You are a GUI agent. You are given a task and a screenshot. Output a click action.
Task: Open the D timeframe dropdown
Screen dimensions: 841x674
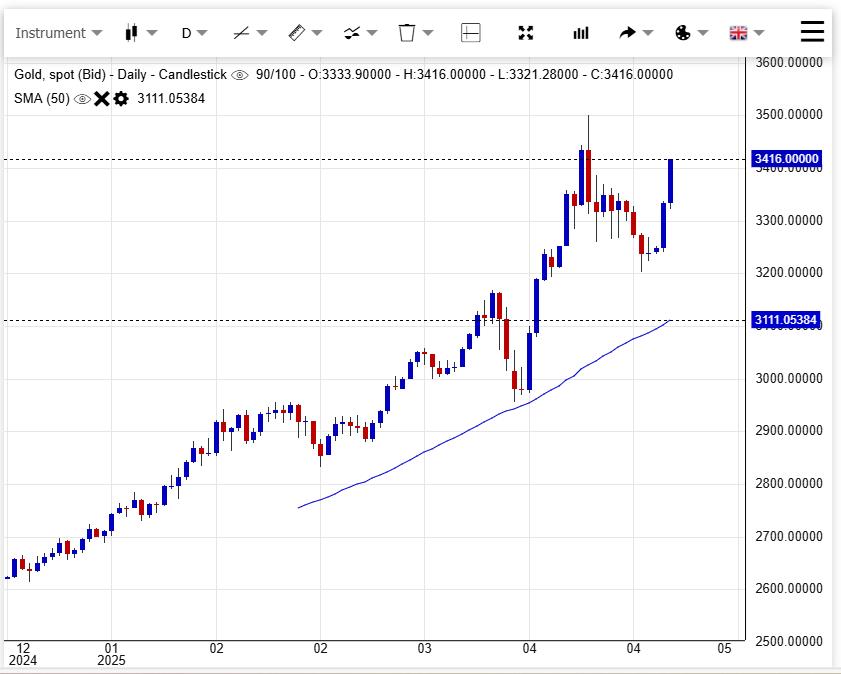pyautogui.click(x=193, y=33)
